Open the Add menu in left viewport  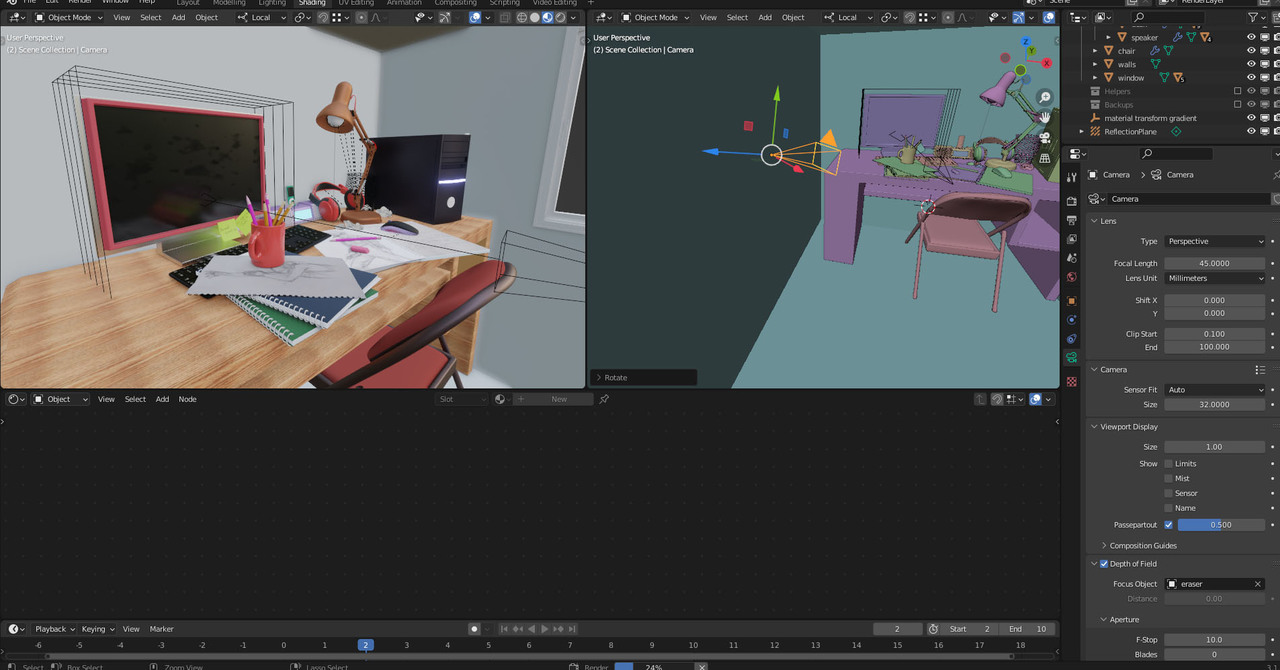tap(178, 17)
